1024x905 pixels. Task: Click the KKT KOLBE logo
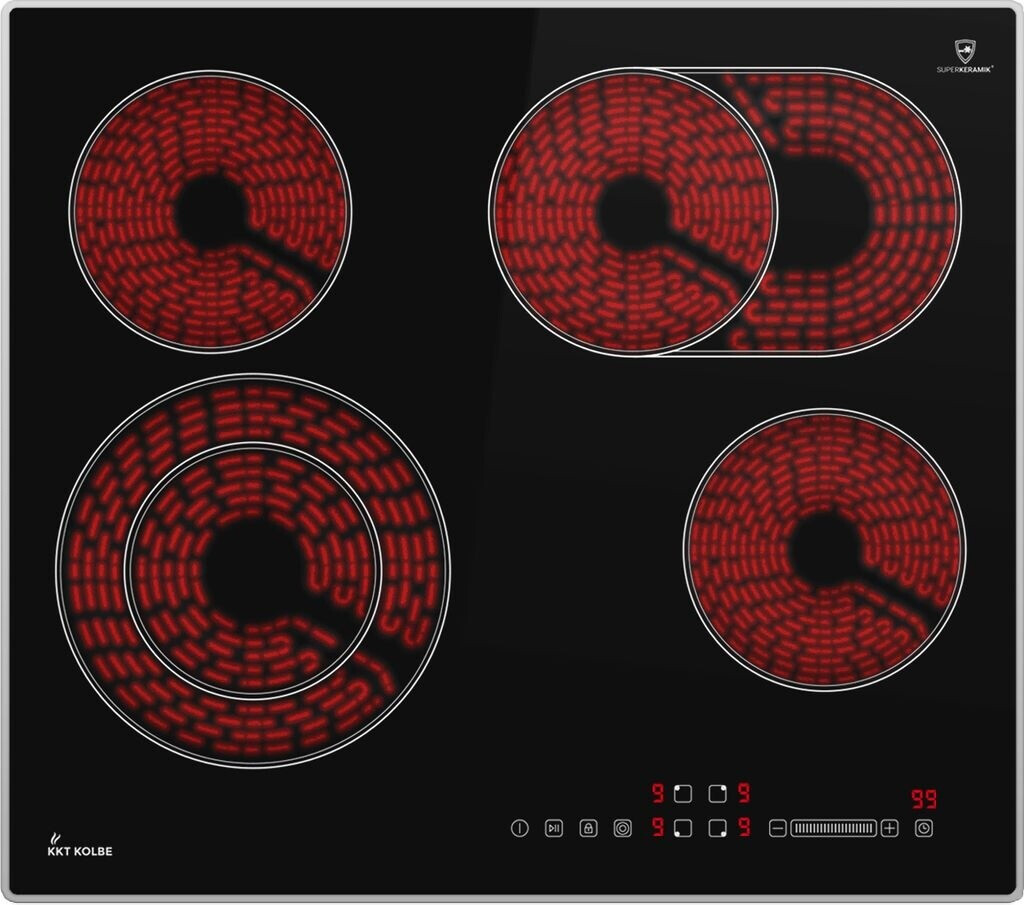(80, 849)
